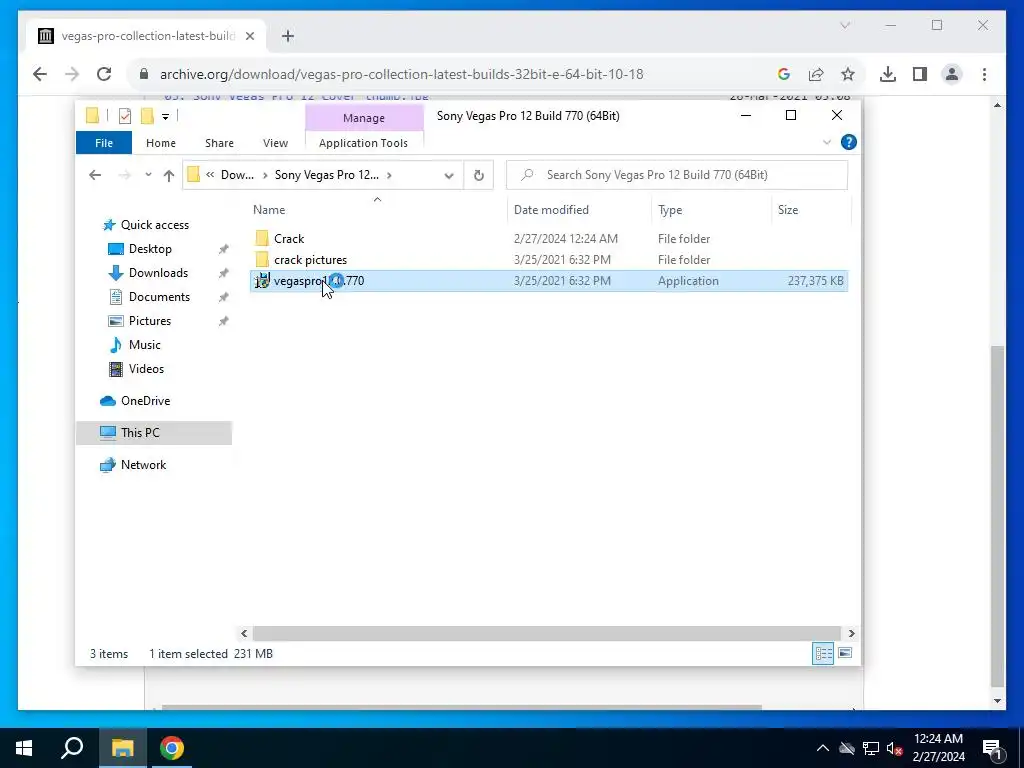Close the vegas-pro-collection Chrome tab
Screen dimensions: 1024x768
[249, 37]
